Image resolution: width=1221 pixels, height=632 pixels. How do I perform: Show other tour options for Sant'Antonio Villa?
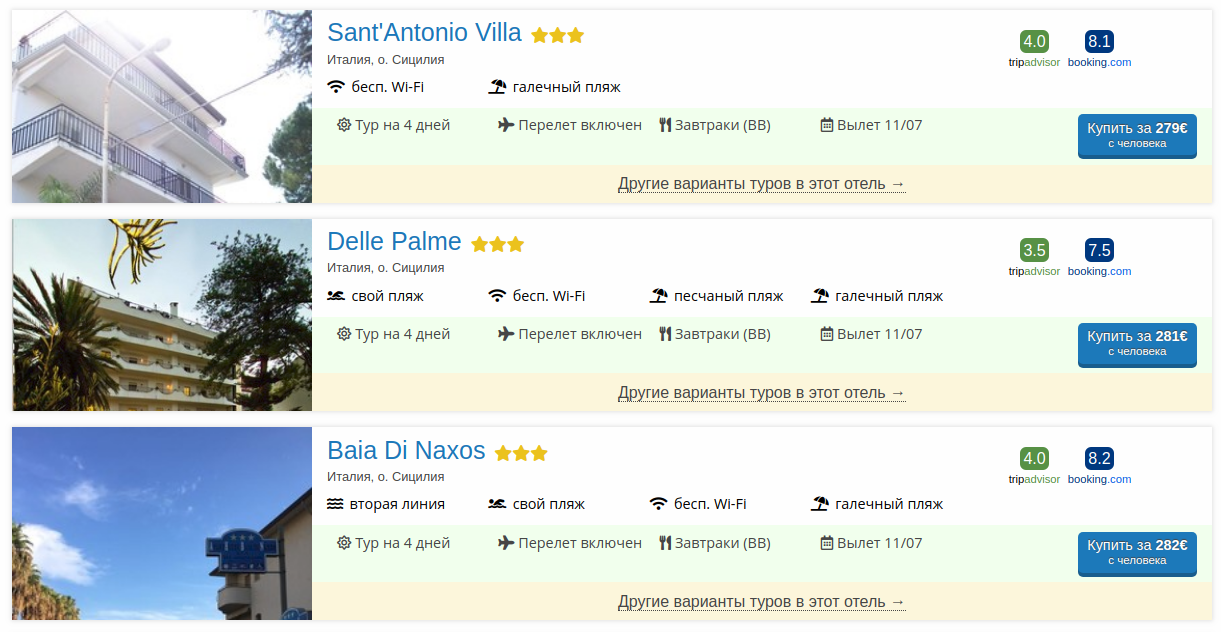(762, 184)
